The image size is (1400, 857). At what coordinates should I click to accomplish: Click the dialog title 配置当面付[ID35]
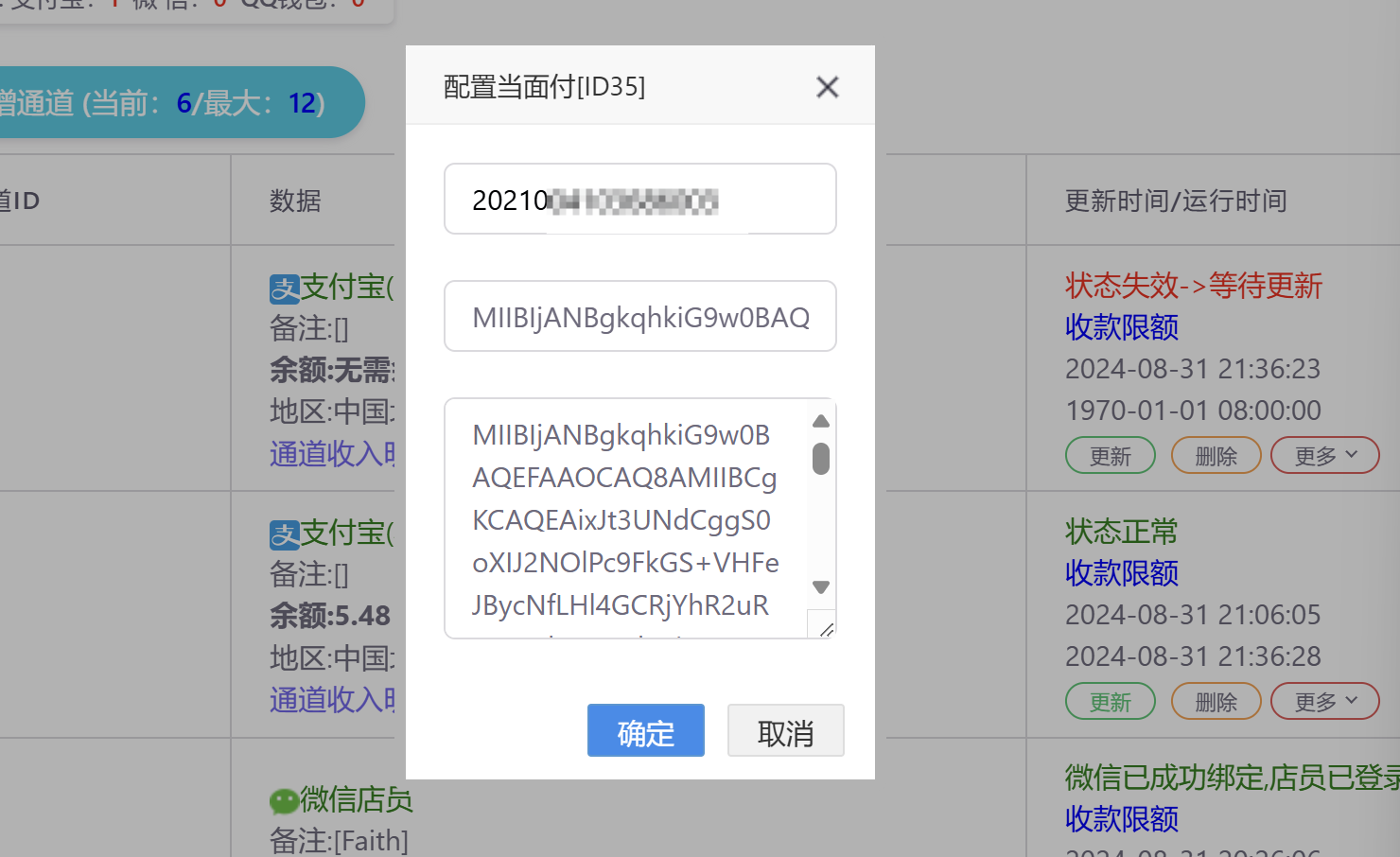tap(545, 87)
